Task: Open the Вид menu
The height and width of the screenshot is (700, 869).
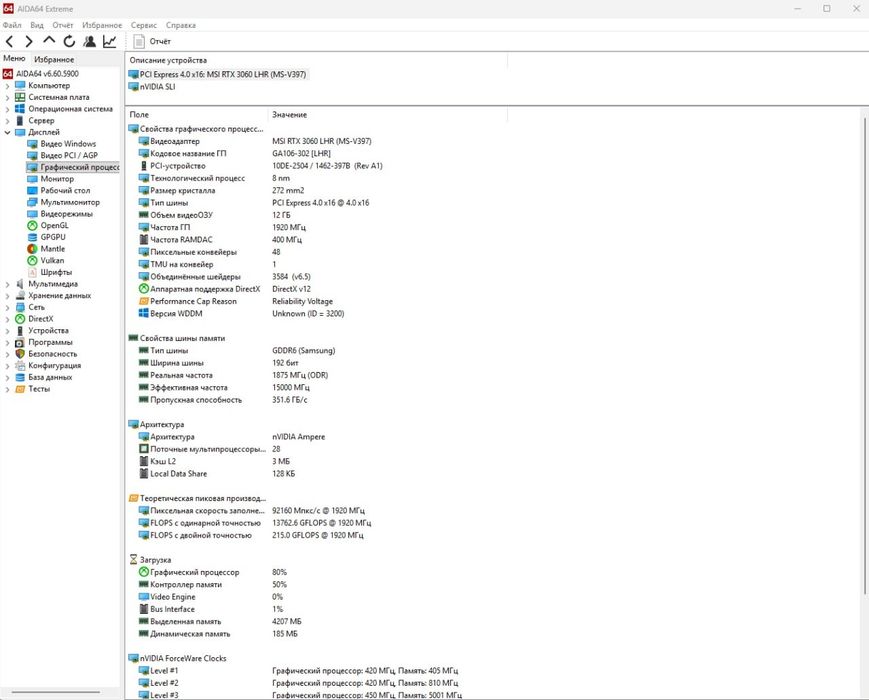Action: tap(37, 25)
